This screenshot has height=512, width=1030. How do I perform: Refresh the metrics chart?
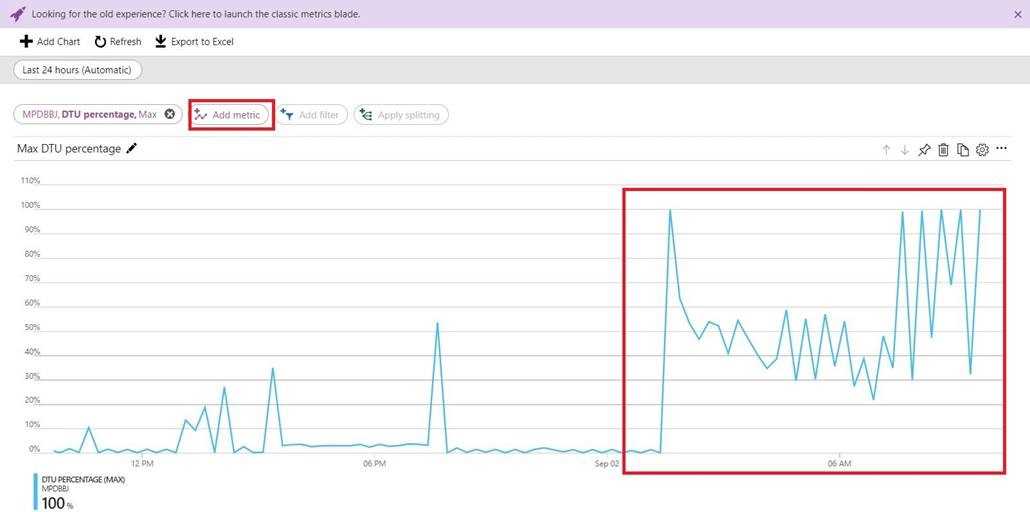(118, 41)
